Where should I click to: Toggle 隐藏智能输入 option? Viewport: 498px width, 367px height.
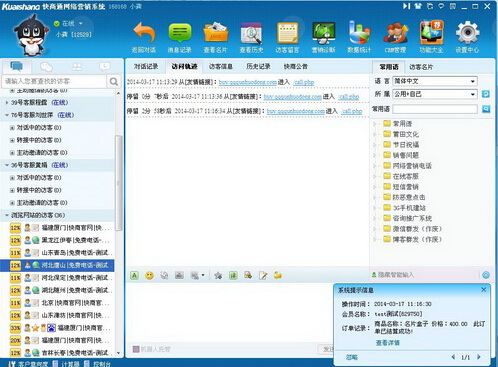click(393, 275)
